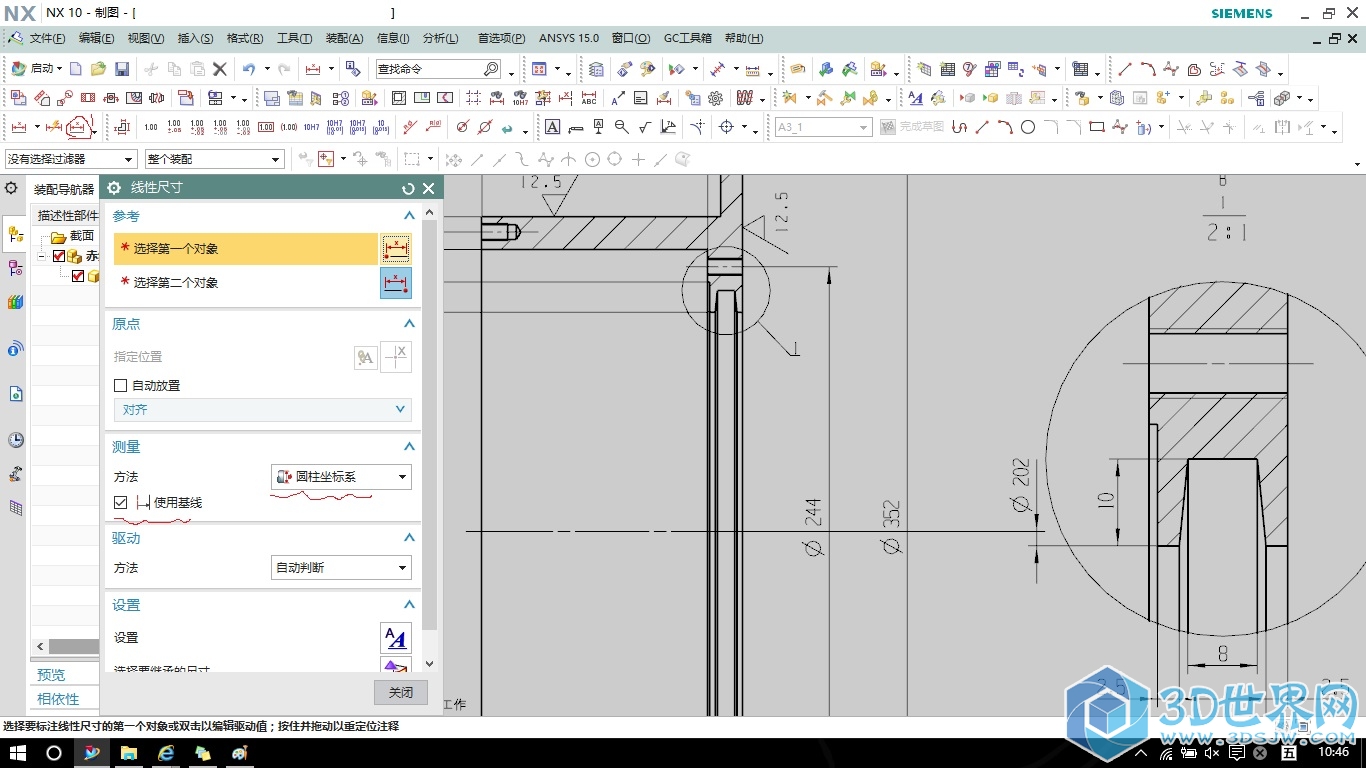Collapse the 设置 section

click(x=409, y=605)
